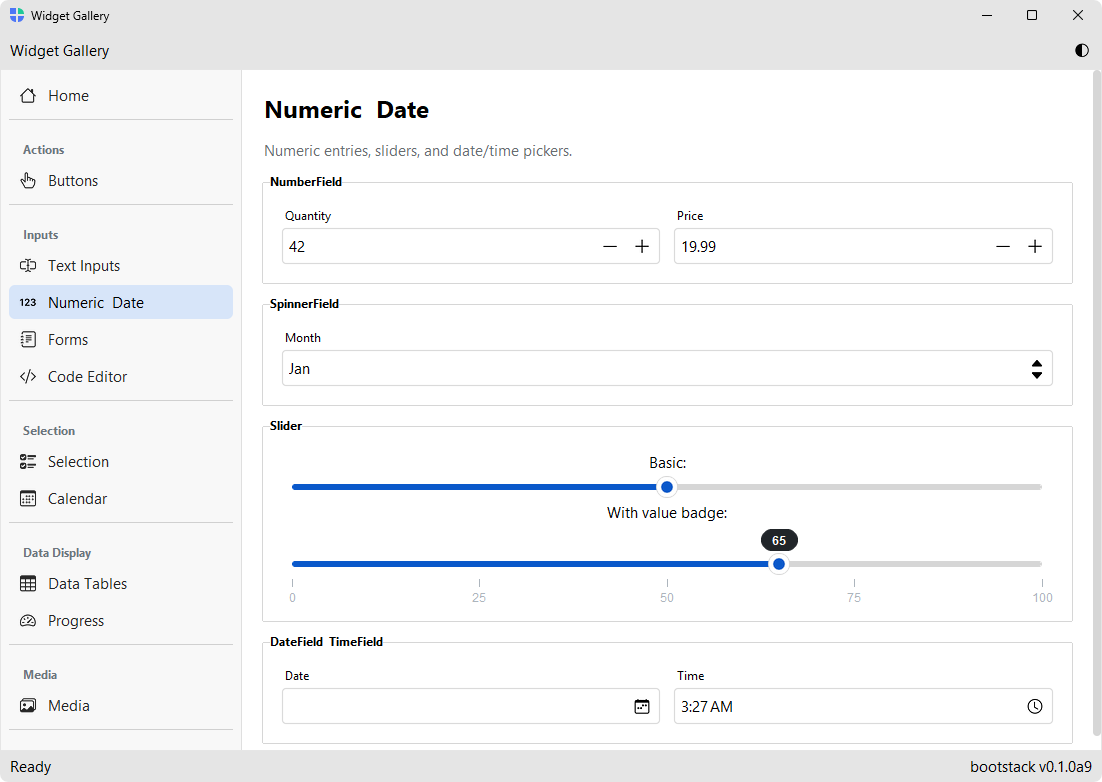Click the 50 label on the slider scale
The height and width of the screenshot is (782, 1102).
(x=667, y=598)
